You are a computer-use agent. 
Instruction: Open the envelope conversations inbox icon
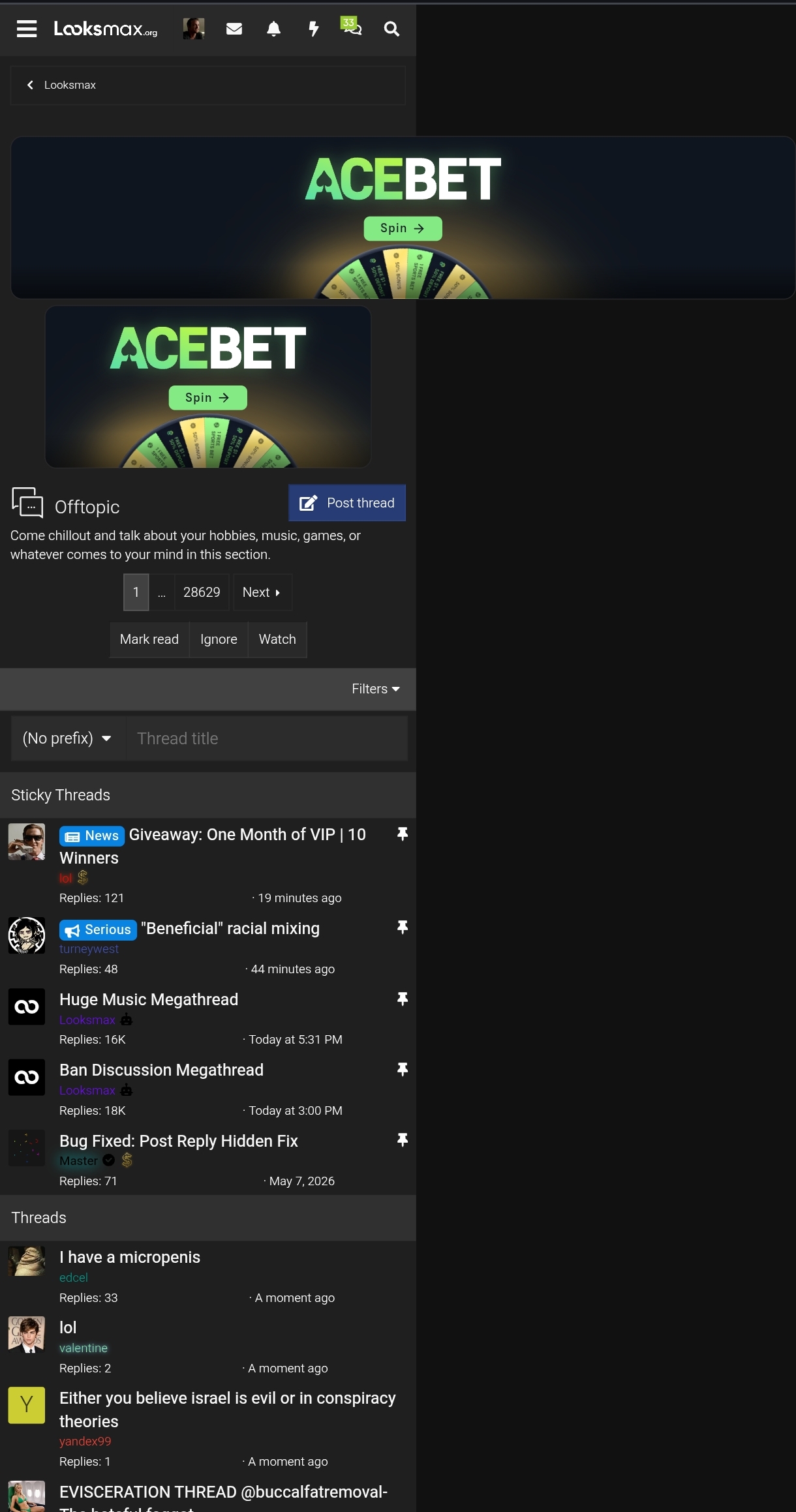pos(234,29)
